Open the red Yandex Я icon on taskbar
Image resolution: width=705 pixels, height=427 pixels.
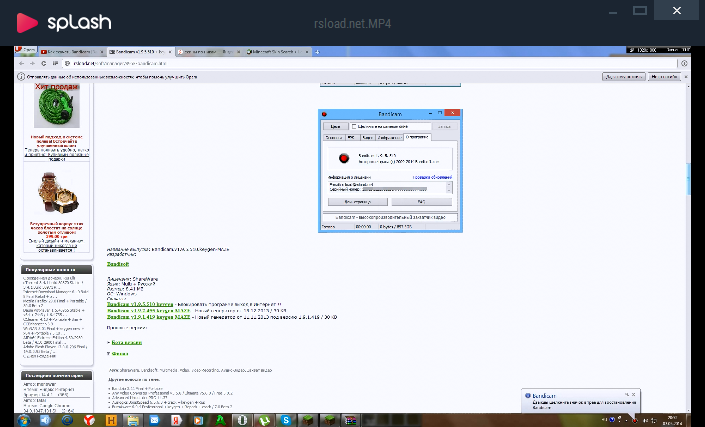(176, 420)
